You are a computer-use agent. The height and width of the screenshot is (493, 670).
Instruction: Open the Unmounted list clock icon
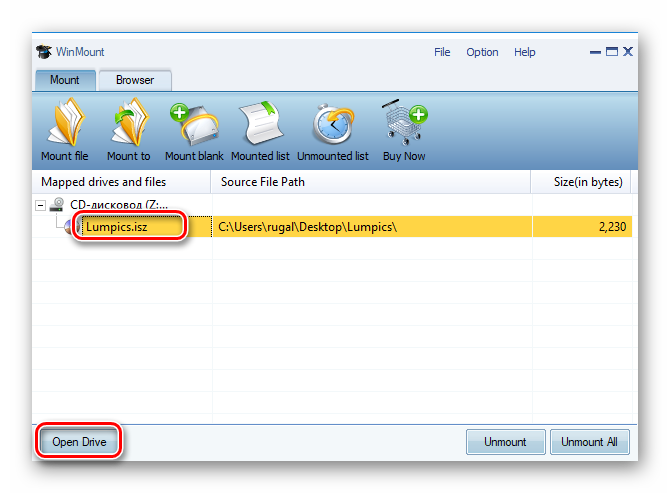[x=333, y=123]
